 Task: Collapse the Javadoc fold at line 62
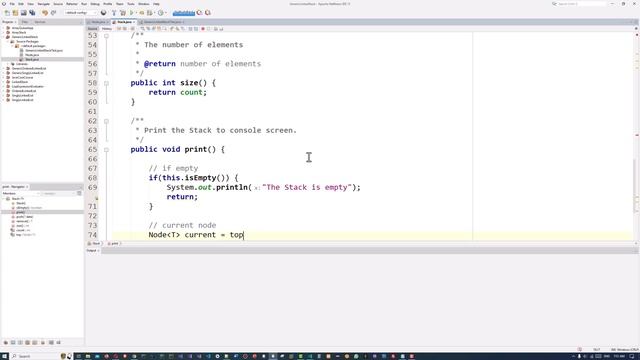point(107,121)
